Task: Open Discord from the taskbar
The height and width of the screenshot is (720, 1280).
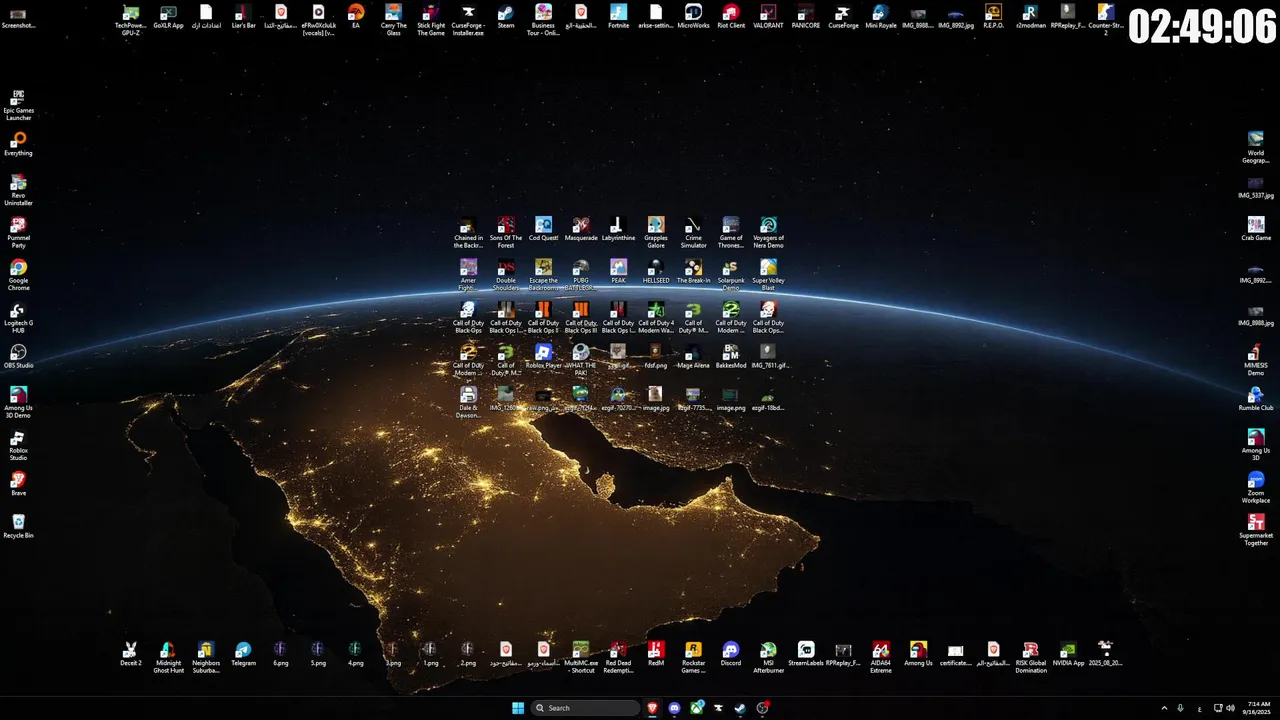Action: point(675,708)
